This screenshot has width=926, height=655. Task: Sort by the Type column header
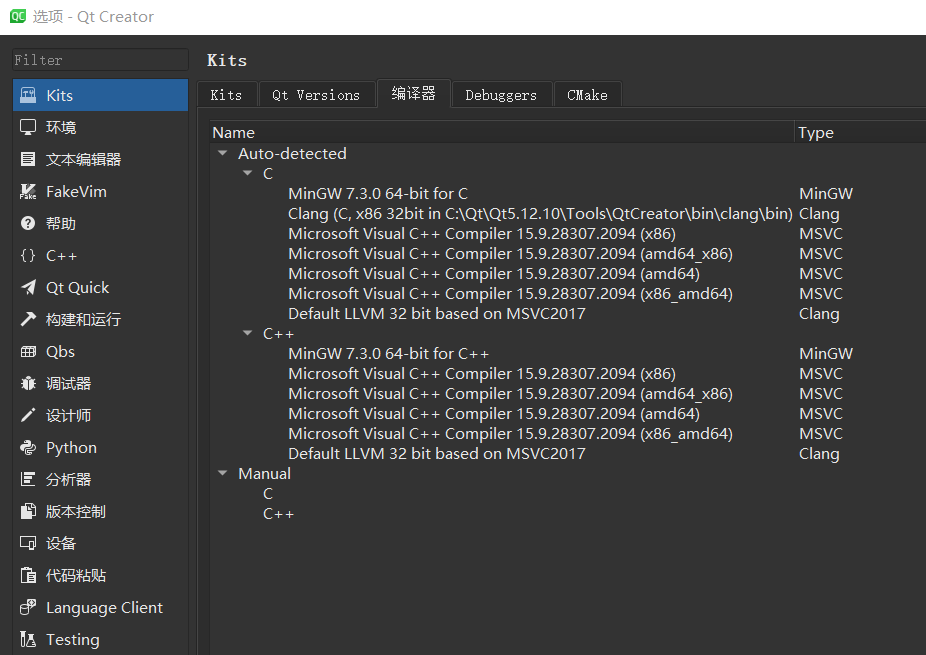coord(860,132)
